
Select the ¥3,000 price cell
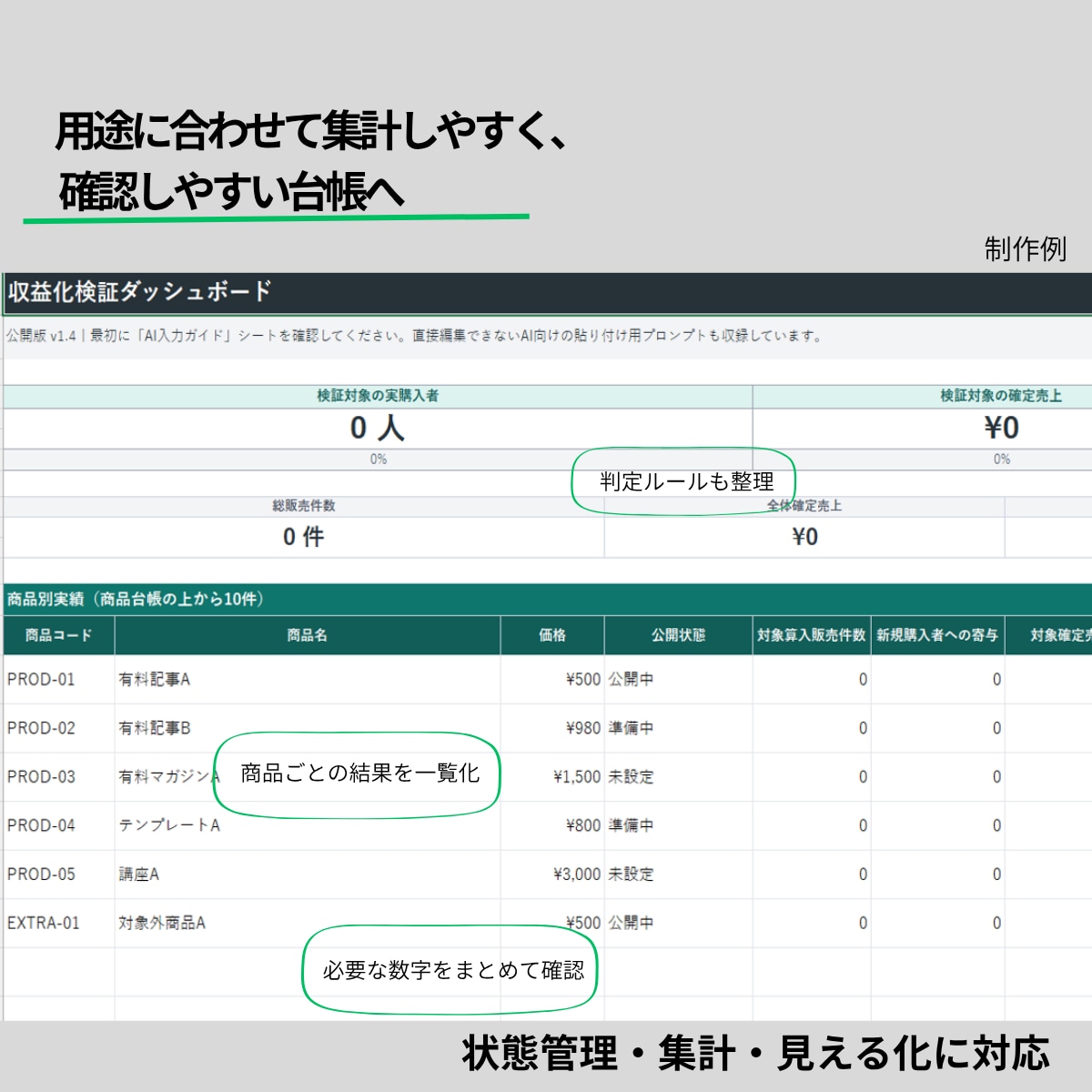point(552,875)
